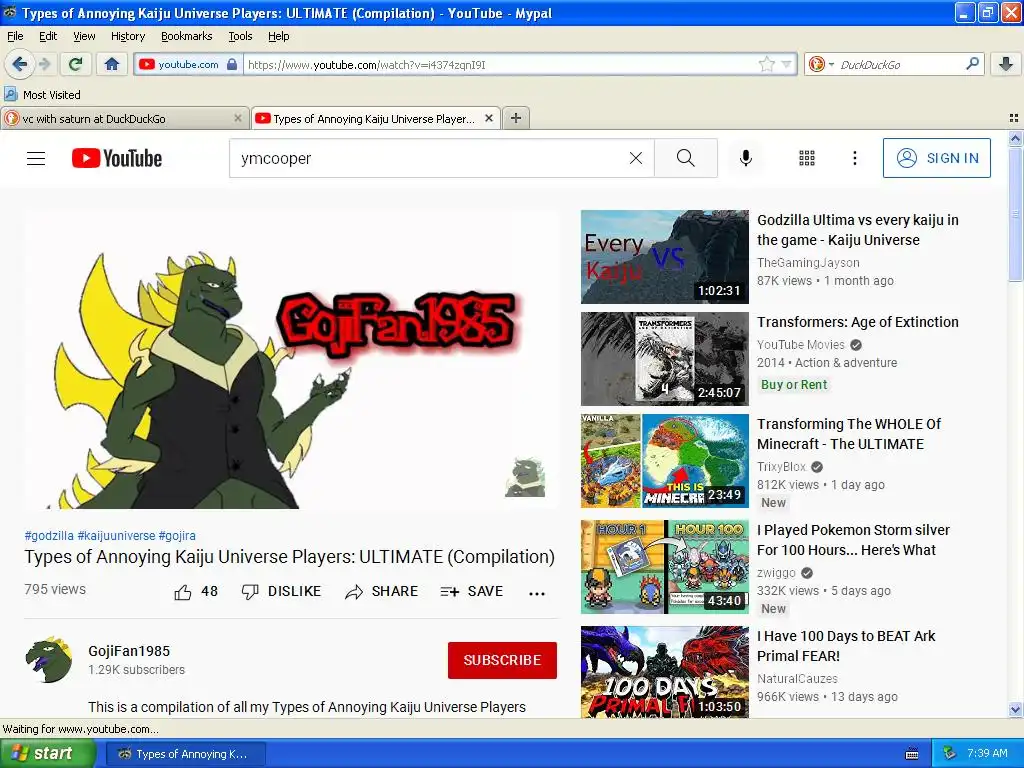Viewport: 1024px width, 768px height.
Task: Close the 'vc with saturn' tab
Action: pos(238,118)
